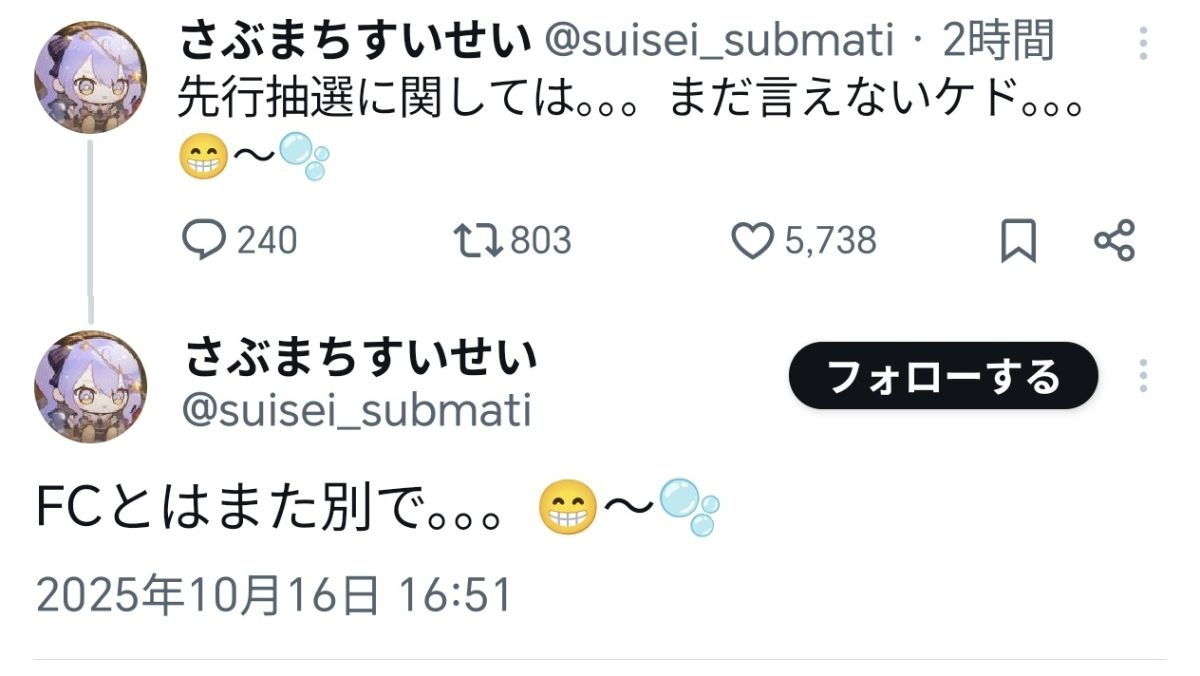Open the bold さぶまちすいせい name in first tweet
This screenshot has height=676, width=1200.
click(354, 42)
